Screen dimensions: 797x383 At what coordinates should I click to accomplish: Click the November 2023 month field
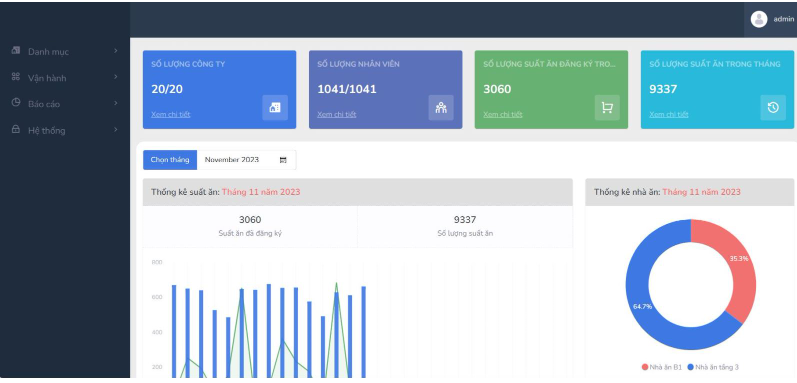pos(246,160)
